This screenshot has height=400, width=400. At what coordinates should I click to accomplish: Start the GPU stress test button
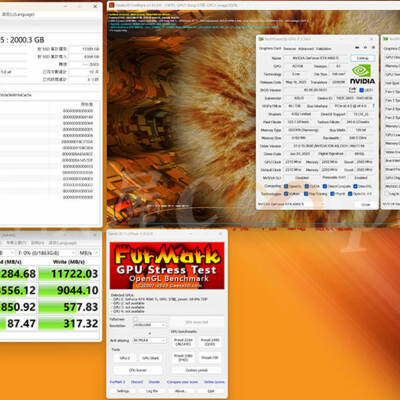click(196, 322)
